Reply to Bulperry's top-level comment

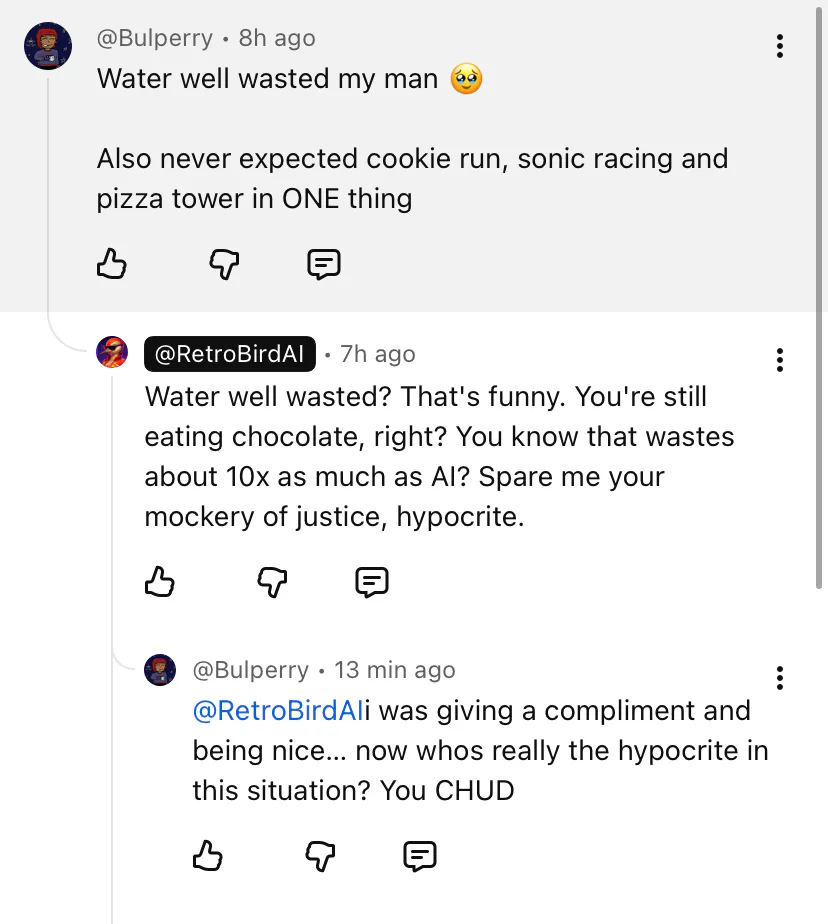coord(323,264)
